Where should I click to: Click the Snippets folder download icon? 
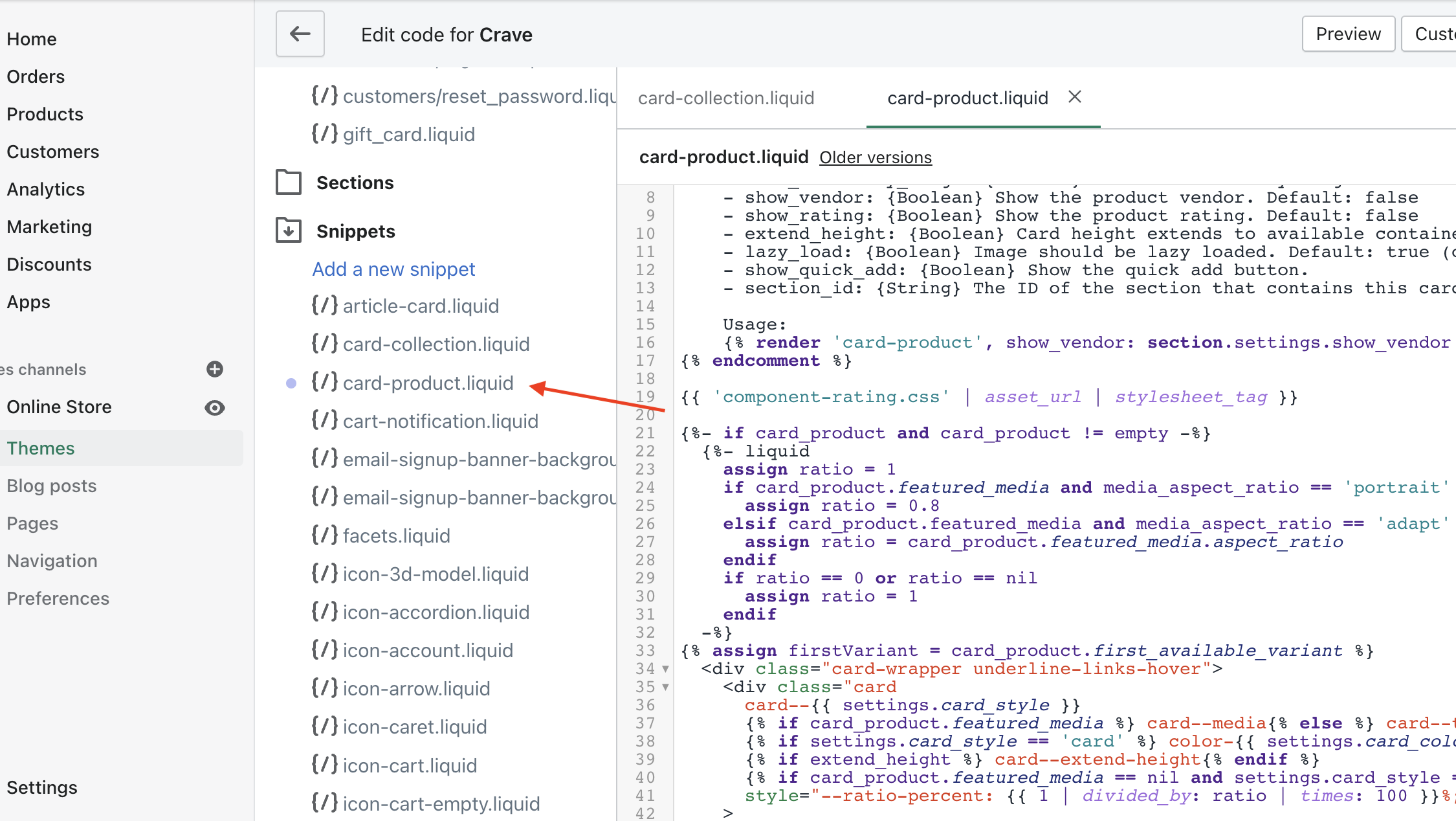click(x=289, y=231)
